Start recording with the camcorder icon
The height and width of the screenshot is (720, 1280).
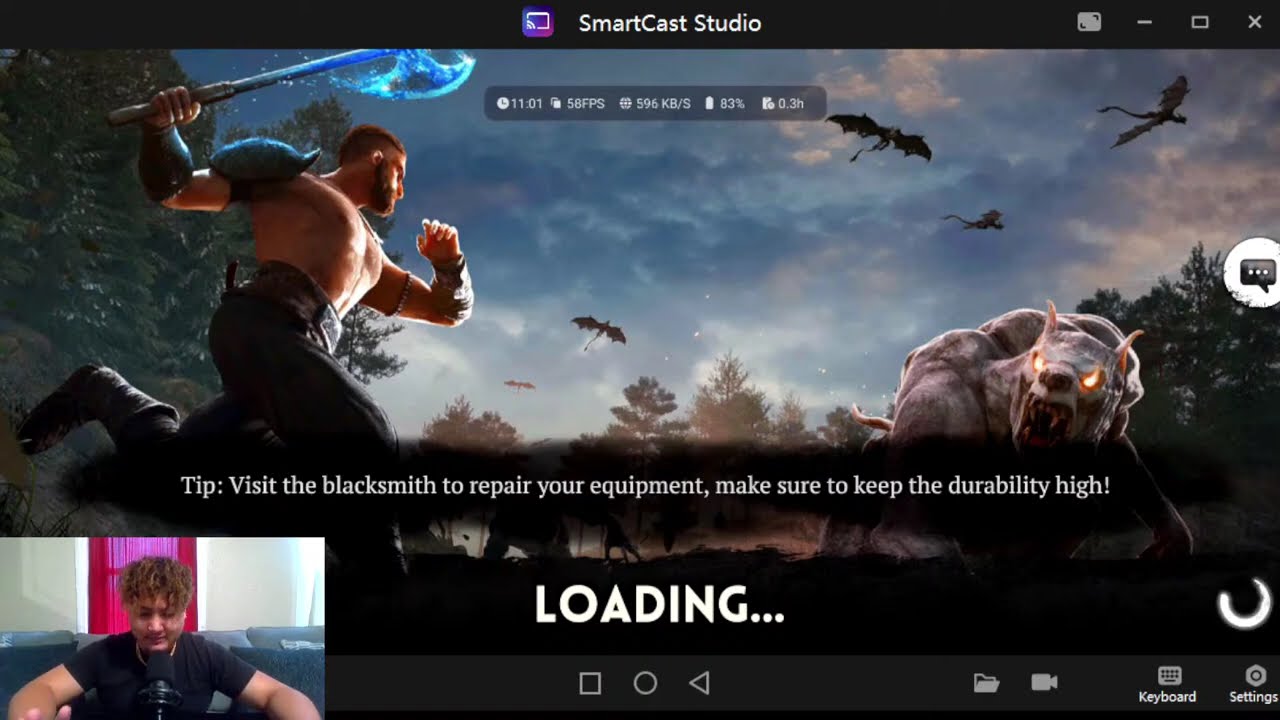click(x=1044, y=682)
